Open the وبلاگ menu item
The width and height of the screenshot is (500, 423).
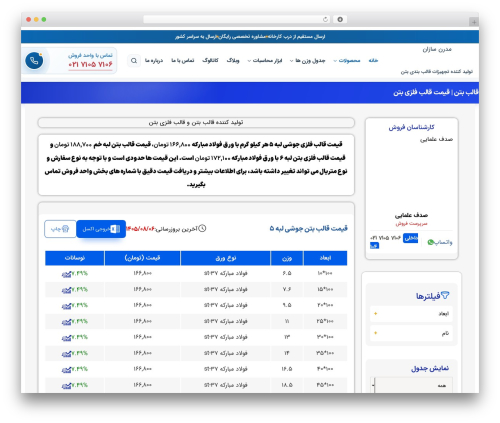point(233,60)
